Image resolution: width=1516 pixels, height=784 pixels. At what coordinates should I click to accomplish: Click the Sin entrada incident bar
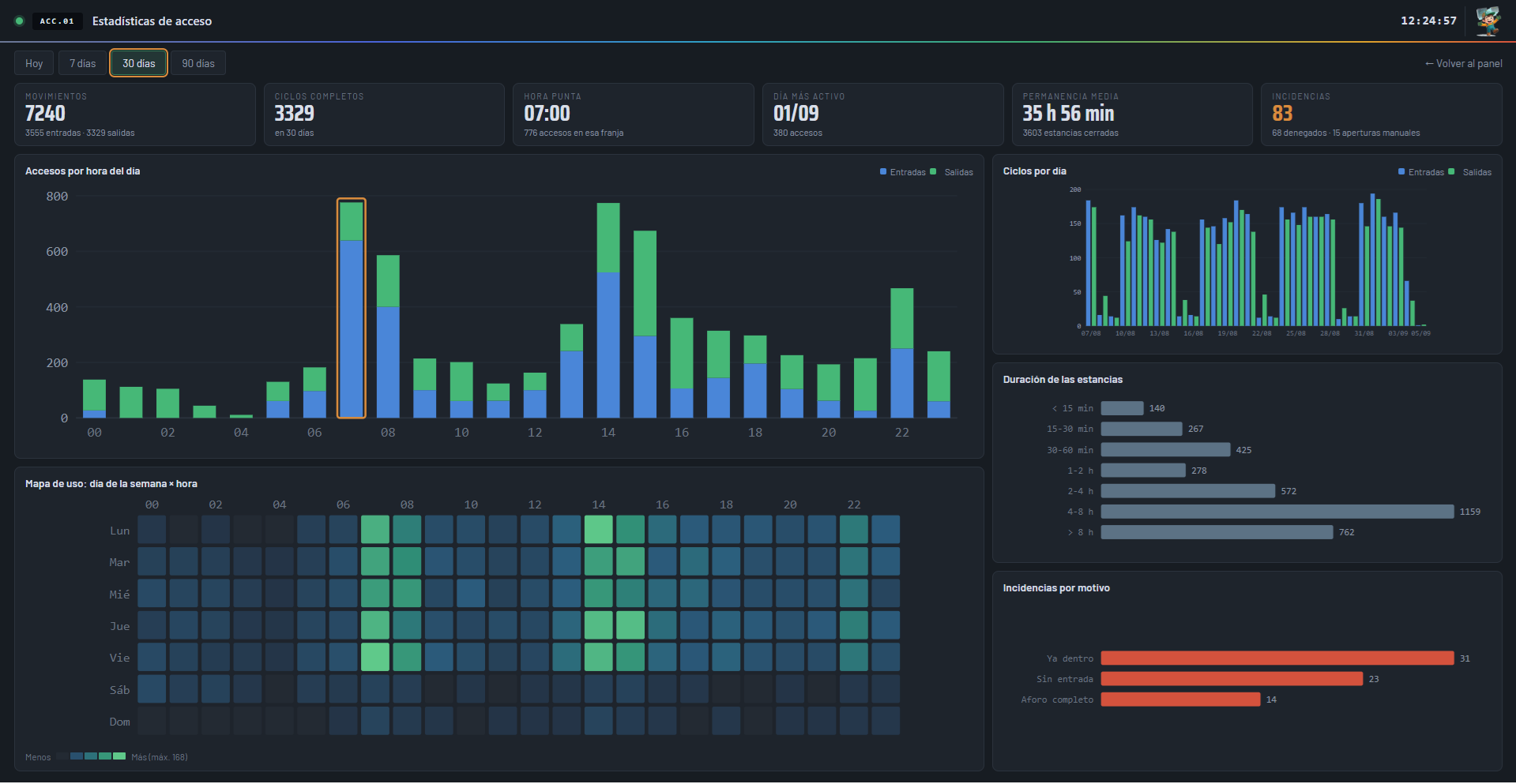click(x=1232, y=679)
